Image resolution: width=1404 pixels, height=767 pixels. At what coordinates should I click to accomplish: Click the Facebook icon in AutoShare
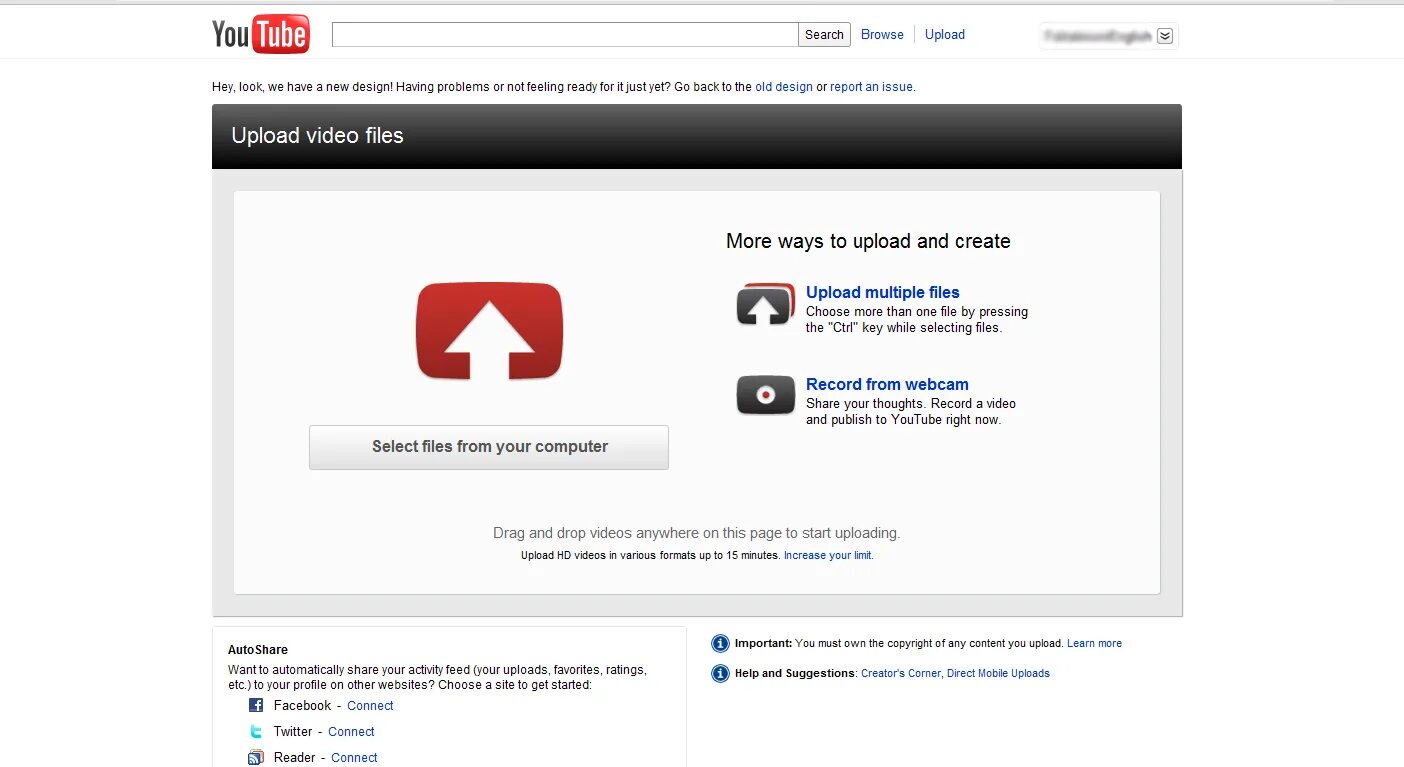click(256, 705)
